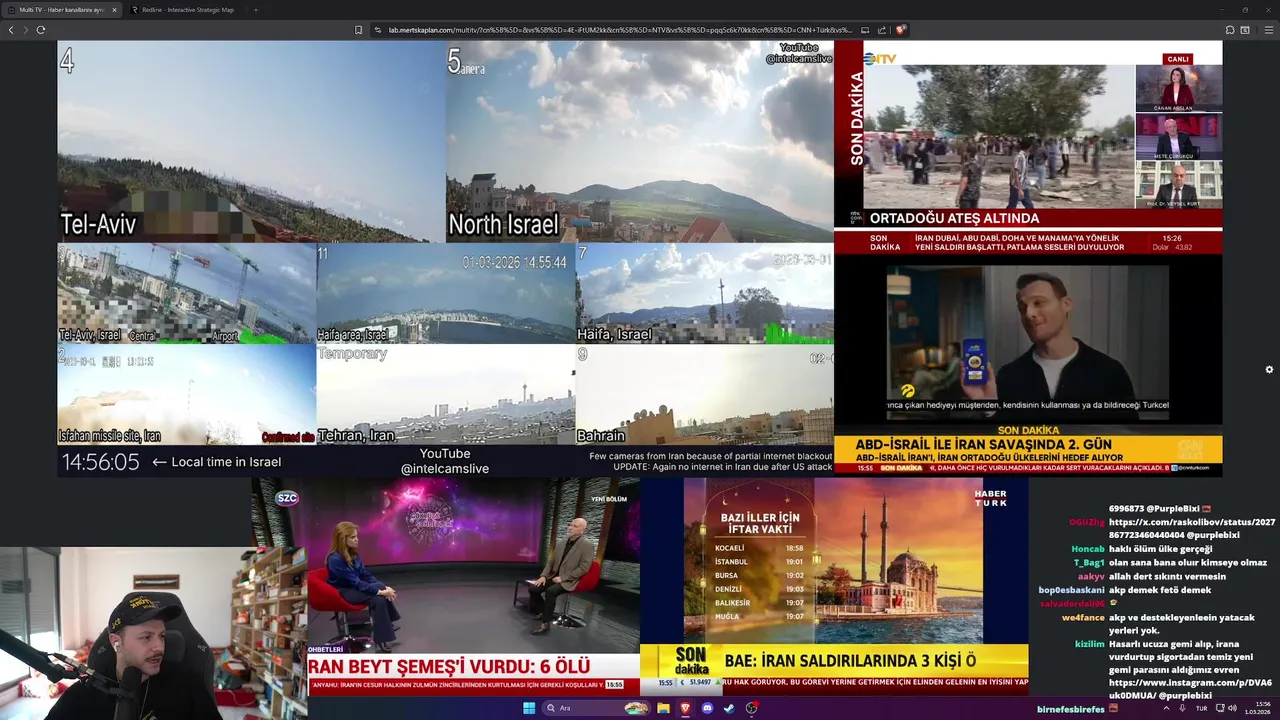The width and height of the screenshot is (1280, 720).
Task: Click the speaker volume tray icon
Action: coord(1231,708)
